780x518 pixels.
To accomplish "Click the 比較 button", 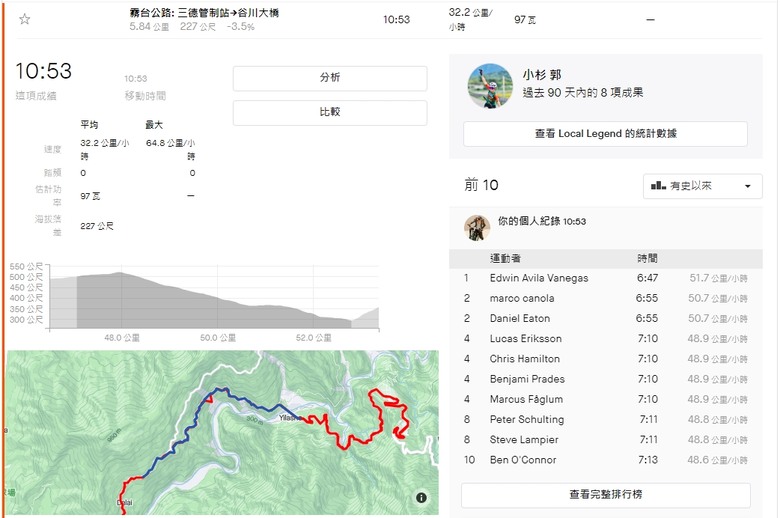I will click(330, 112).
